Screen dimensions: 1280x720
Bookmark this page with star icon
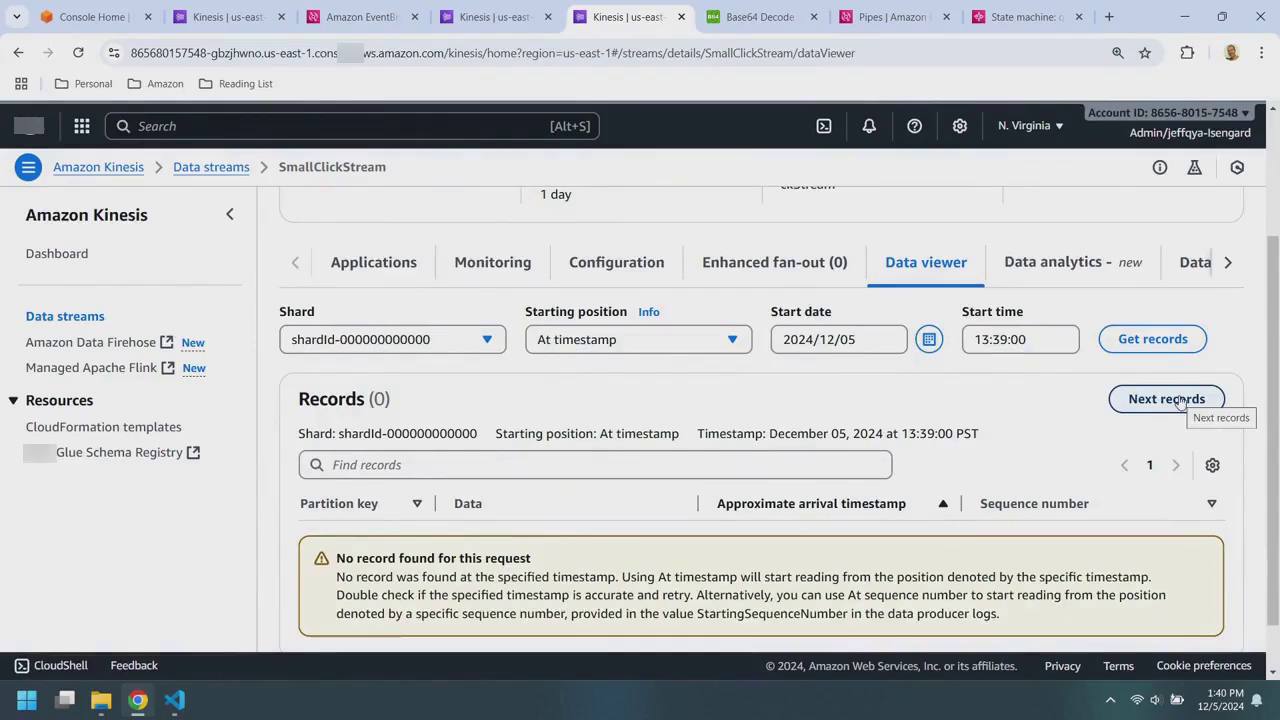[1145, 52]
